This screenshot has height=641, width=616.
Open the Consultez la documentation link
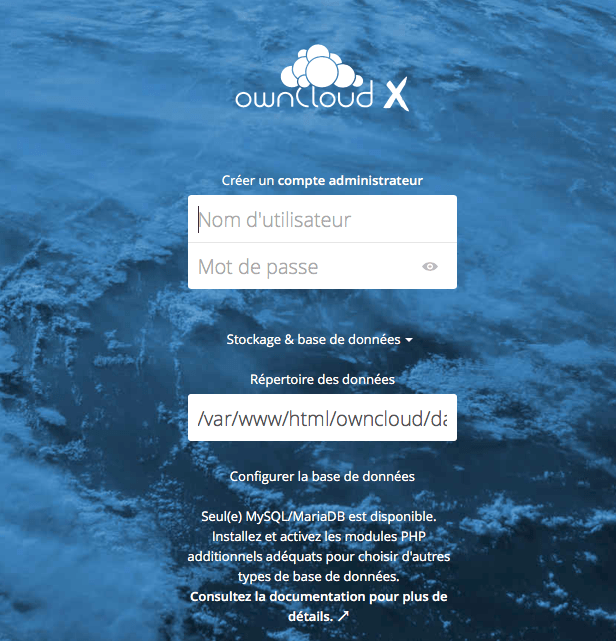click(x=318, y=597)
